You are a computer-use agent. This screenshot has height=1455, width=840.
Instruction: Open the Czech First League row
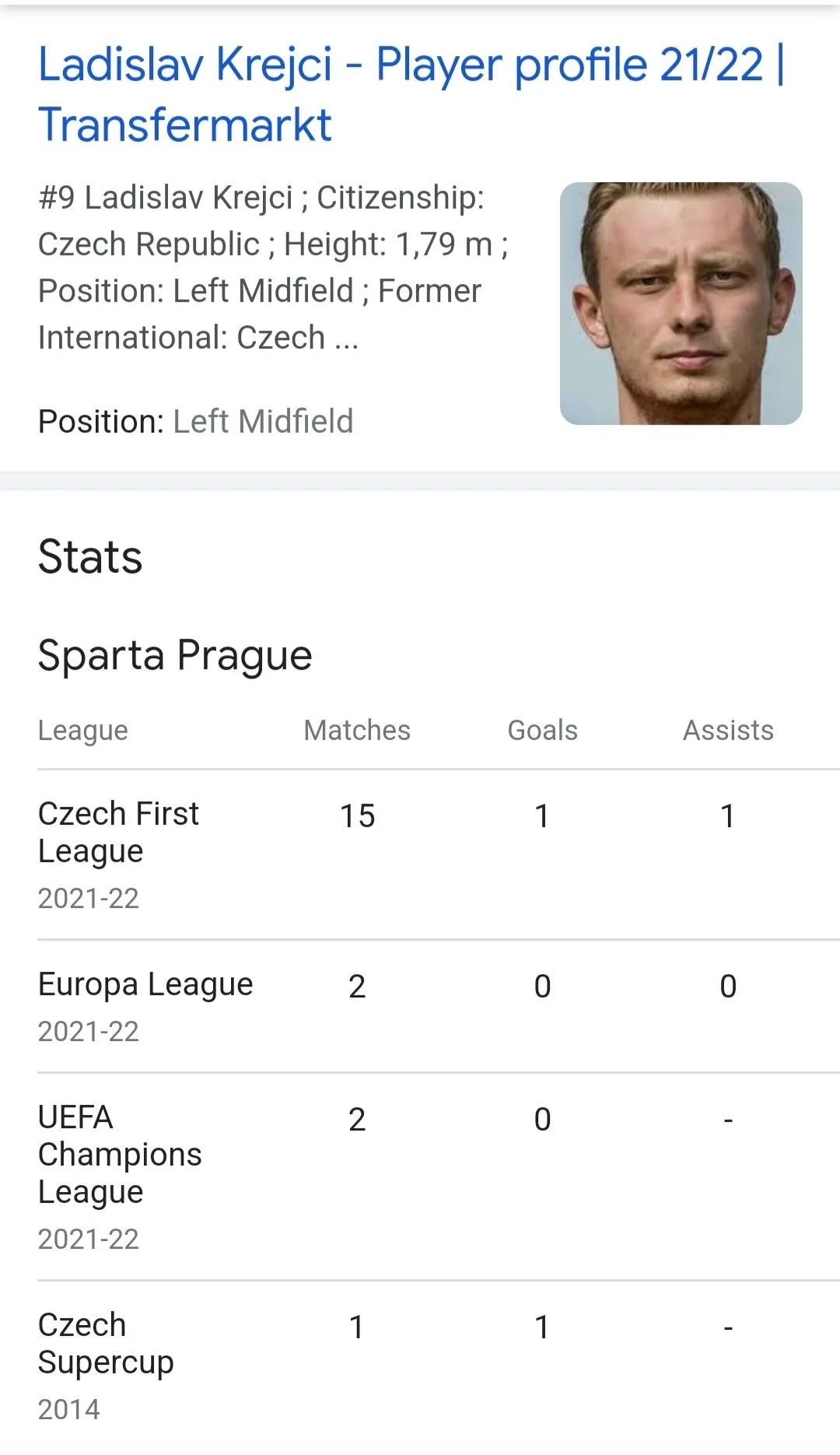[x=118, y=833]
